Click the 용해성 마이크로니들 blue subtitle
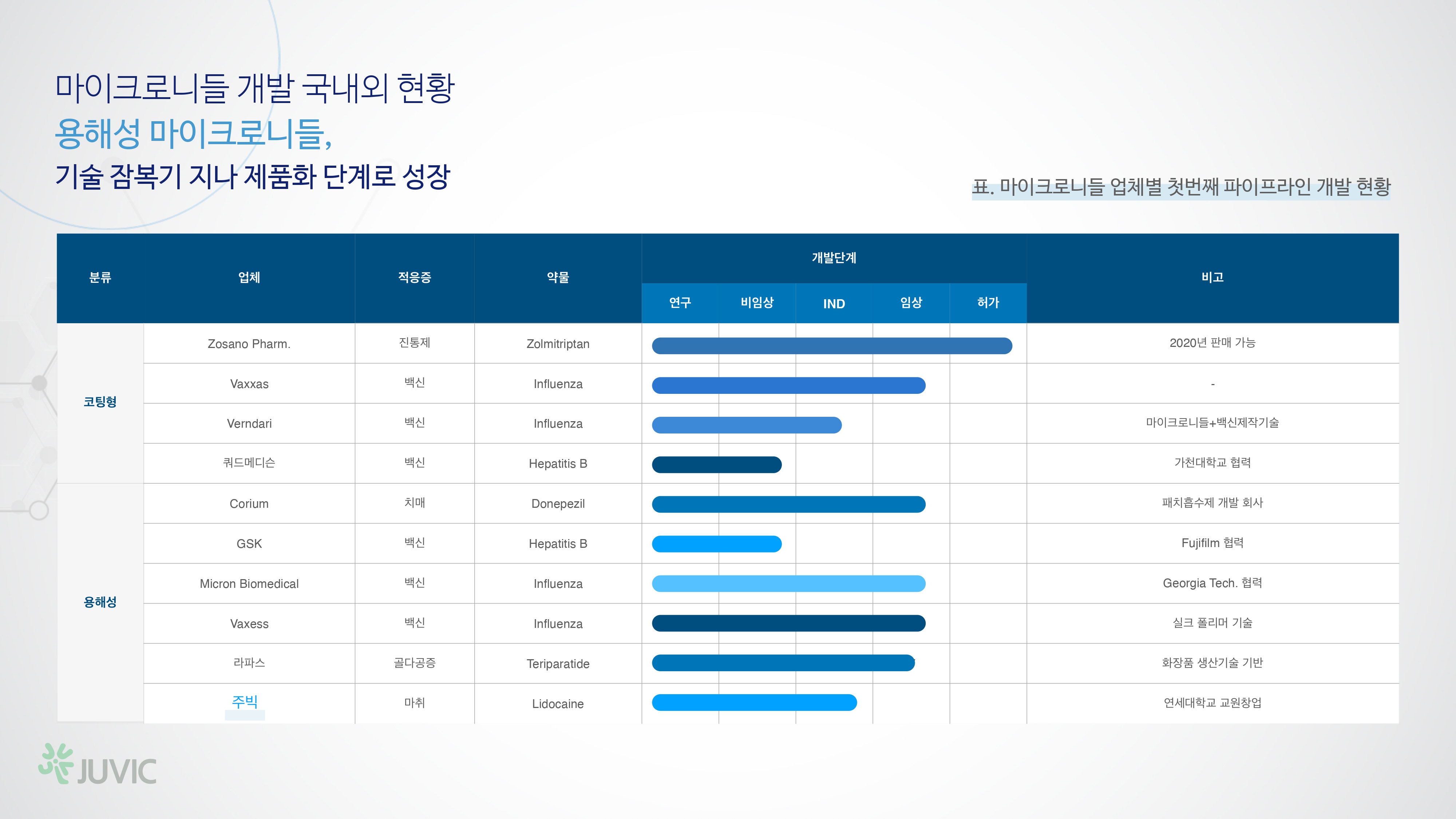Viewport: 1456px width, 819px height. click(x=193, y=134)
